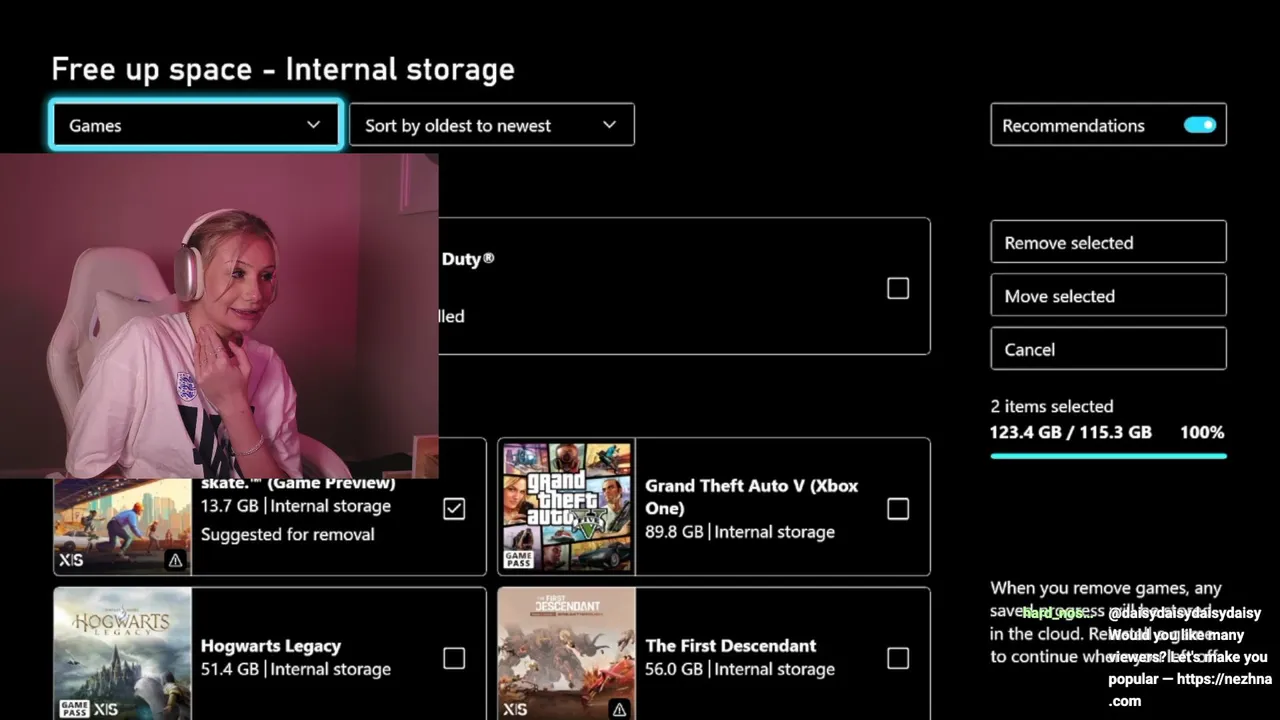The image size is (1280, 720).
Task: Click the '51.4 GB | Internal storage' text
Action: click(x=295, y=668)
